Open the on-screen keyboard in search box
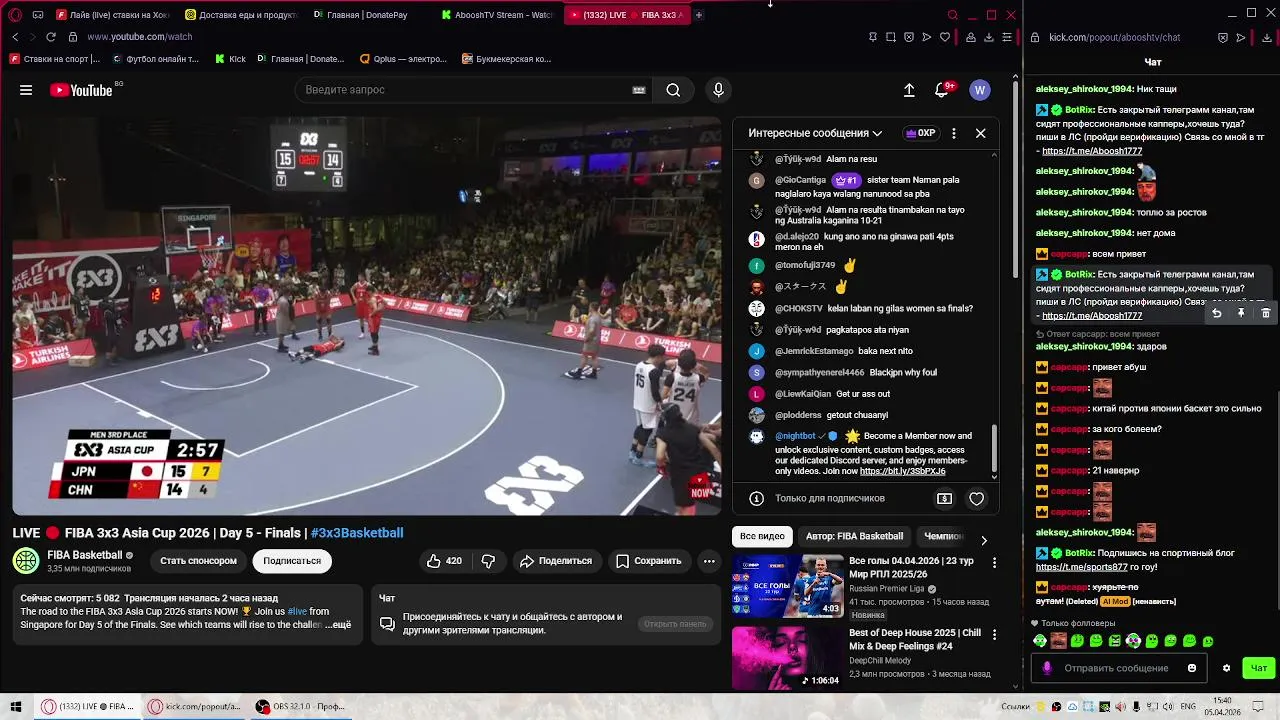The height and width of the screenshot is (720, 1280). coord(639,90)
